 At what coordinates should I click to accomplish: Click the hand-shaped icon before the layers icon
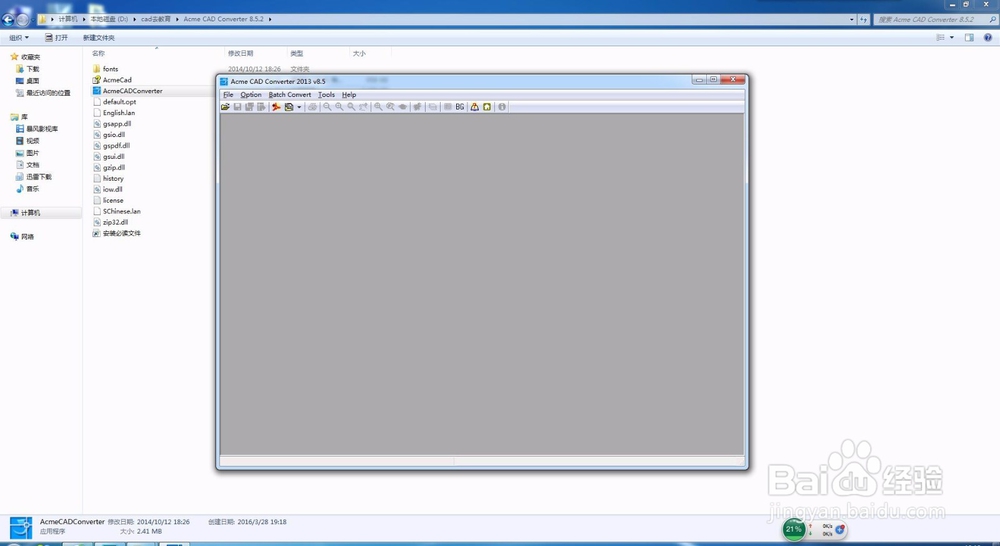(x=402, y=107)
